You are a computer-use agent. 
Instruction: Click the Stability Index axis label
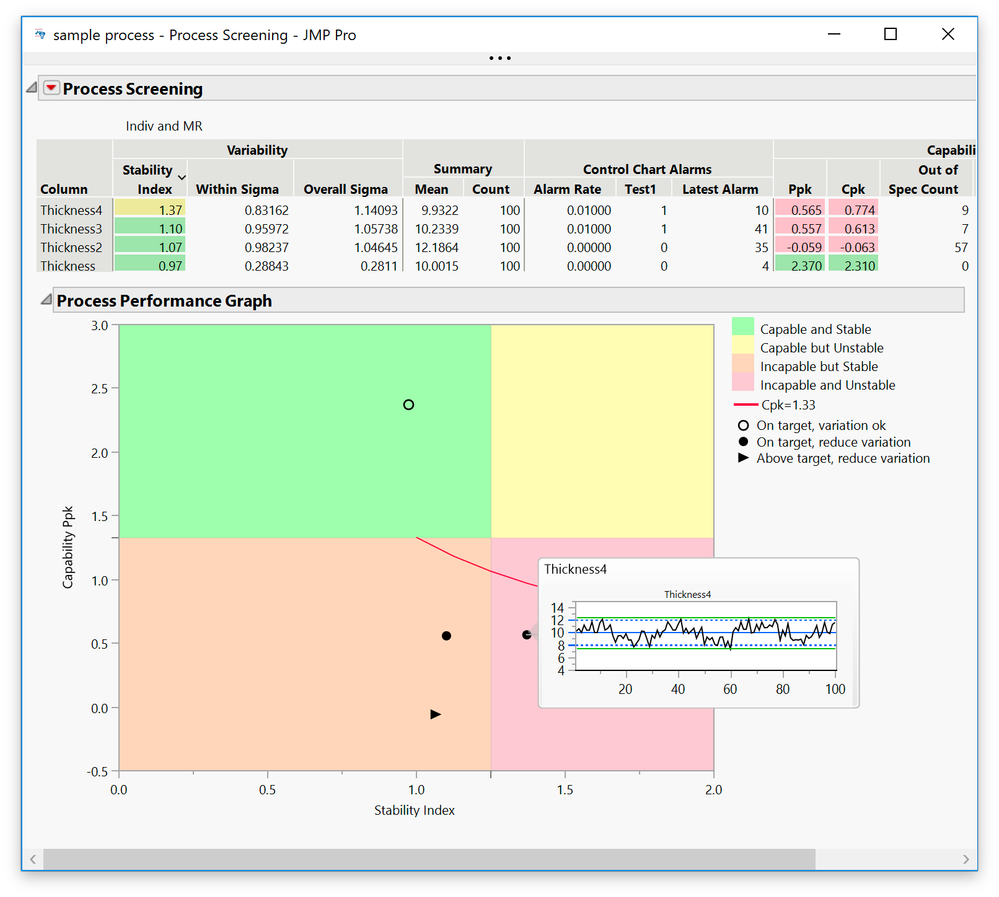point(414,810)
